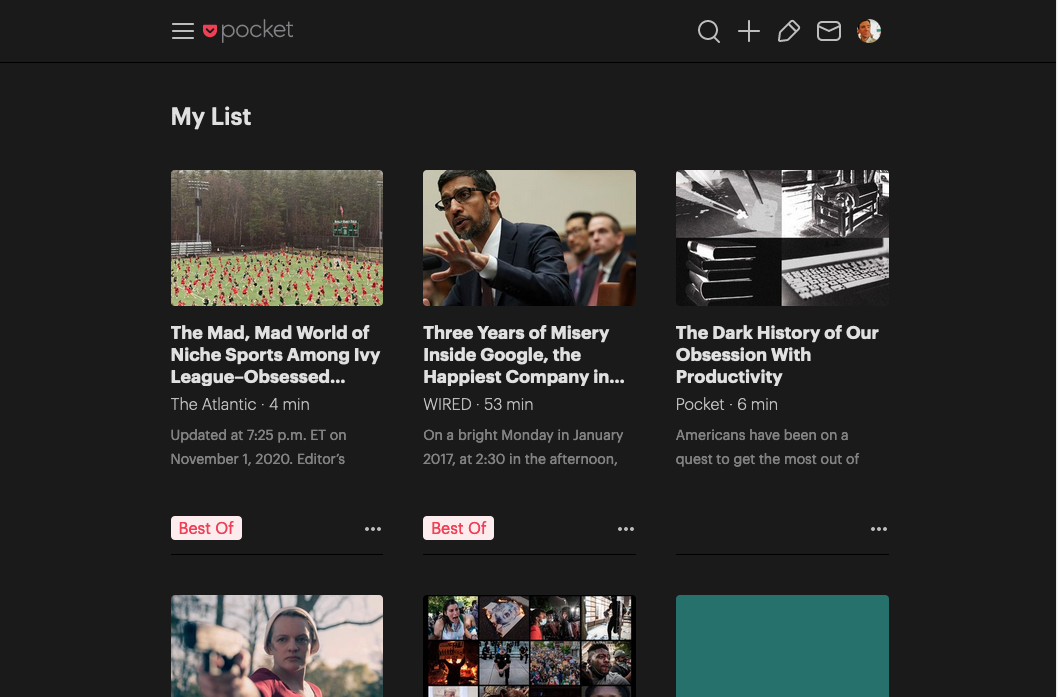Open more options for the WIRED article
Screen dimensions: 1058x697
(x=625, y=529)
